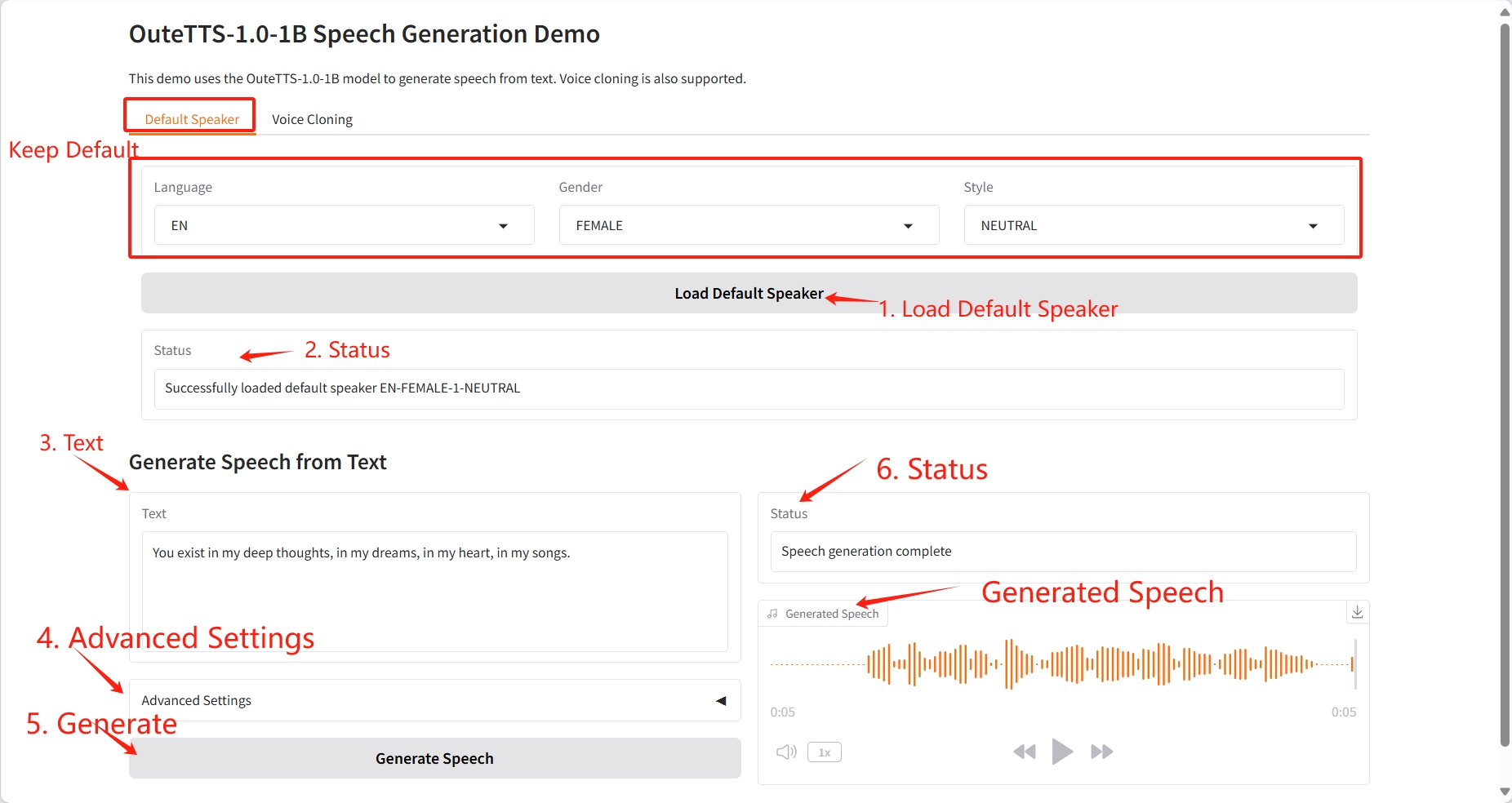Click the Speech generation complete status box

(x=1062, y=552)
